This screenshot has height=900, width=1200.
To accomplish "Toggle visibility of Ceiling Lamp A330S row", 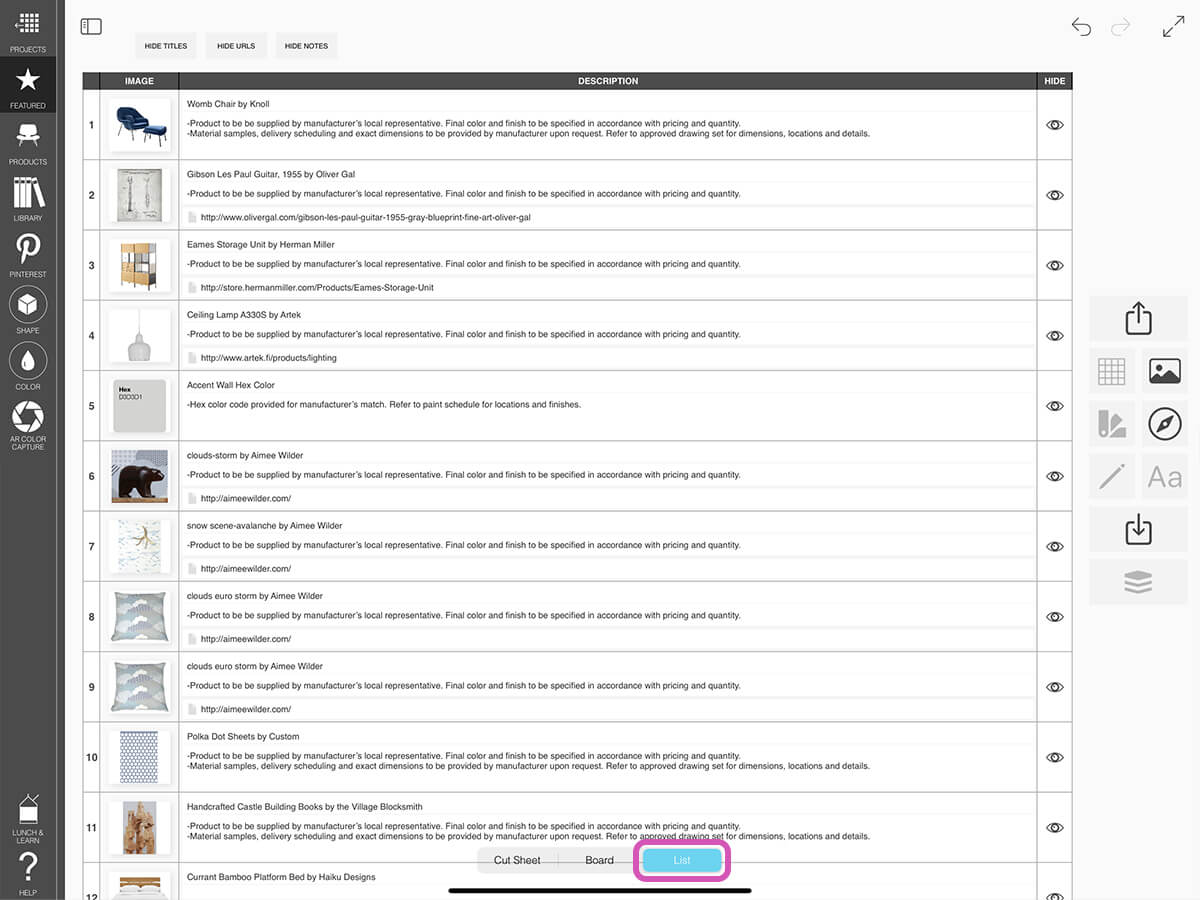I will [x=1054, y=336].
